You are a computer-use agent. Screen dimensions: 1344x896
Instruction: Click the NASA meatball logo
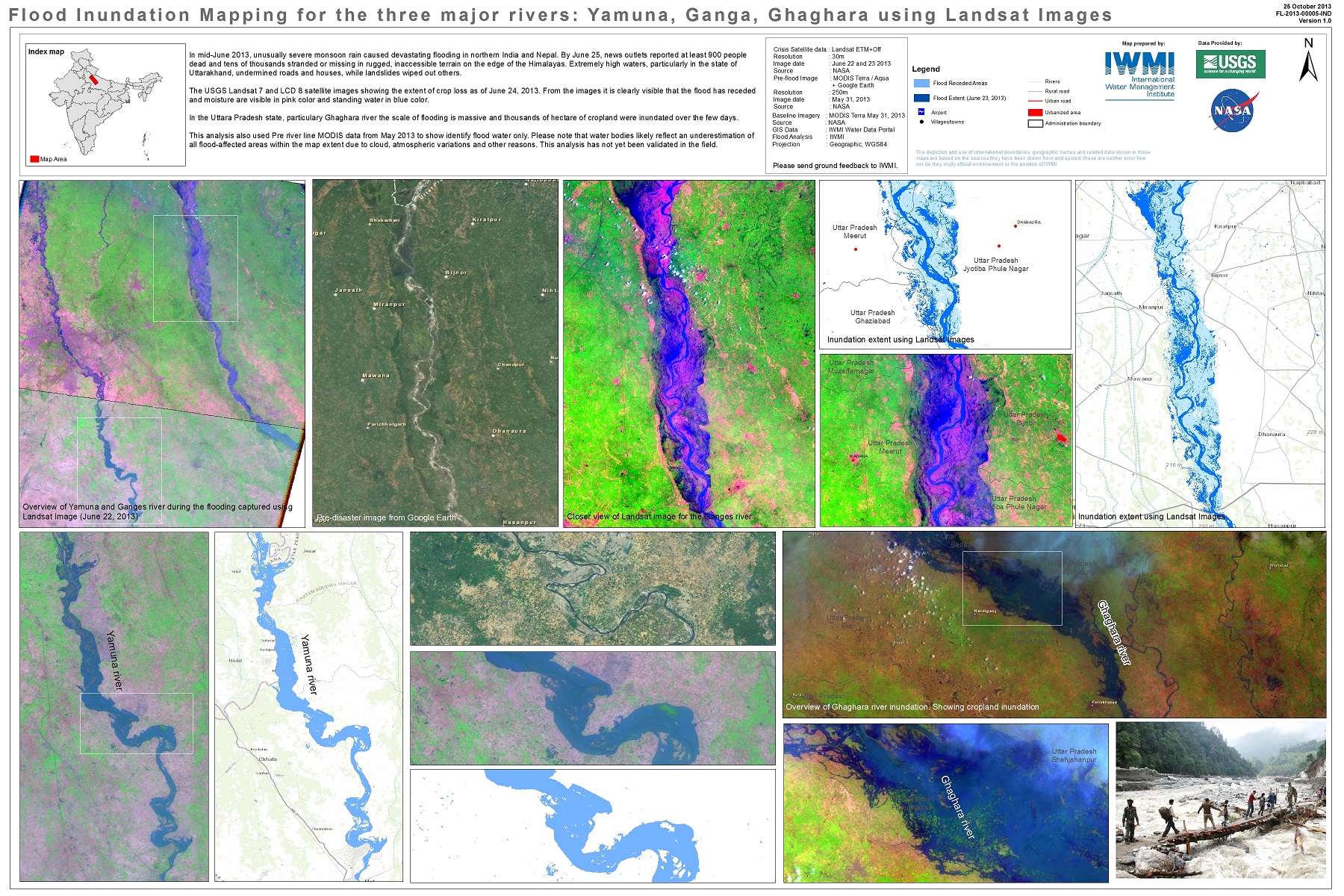[x=1233, y=111]
